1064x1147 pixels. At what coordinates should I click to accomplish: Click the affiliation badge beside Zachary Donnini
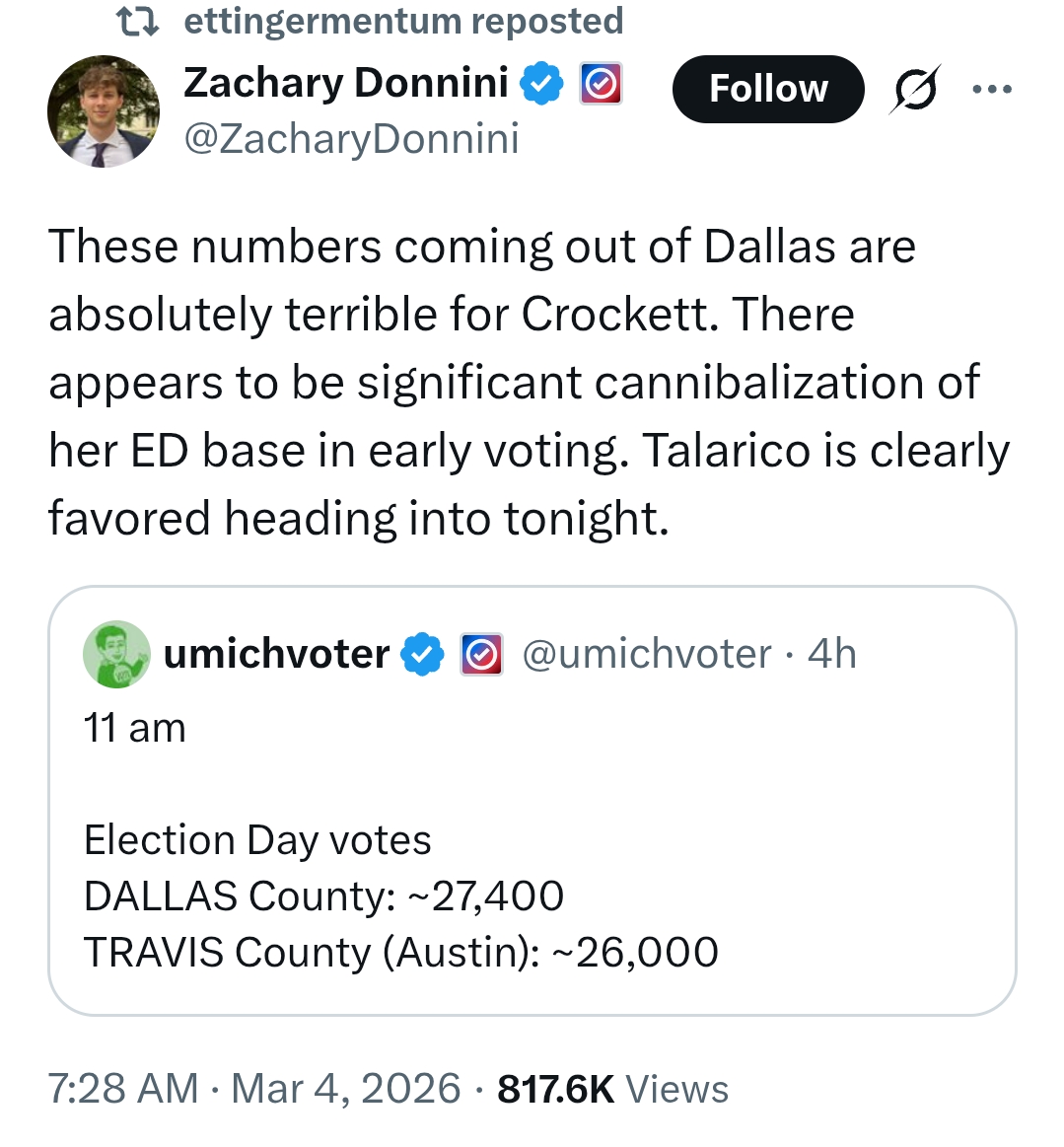[600, 84]
